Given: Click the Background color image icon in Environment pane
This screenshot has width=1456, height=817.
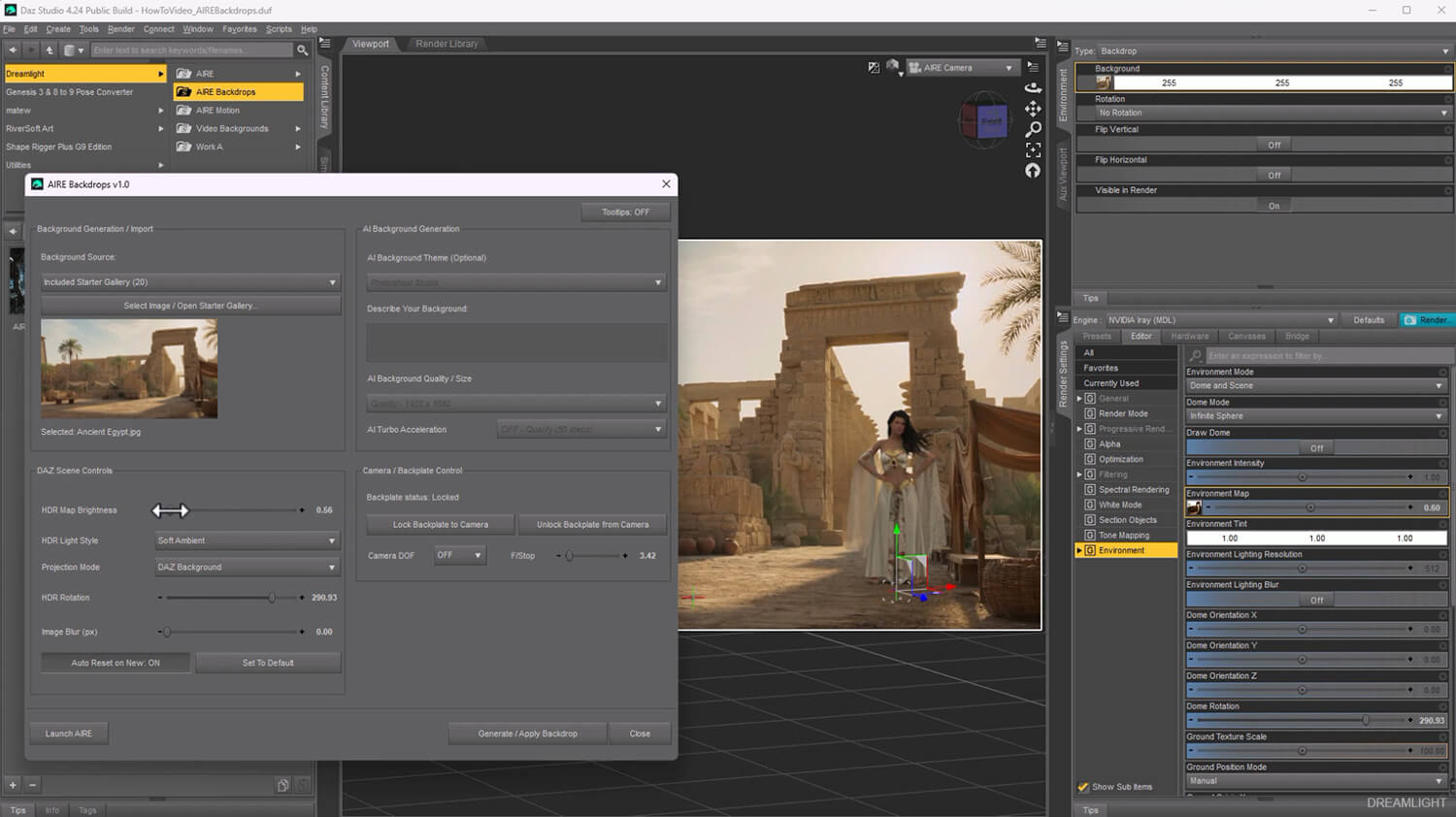Looking at the screenshot, I should [1104, 82].
